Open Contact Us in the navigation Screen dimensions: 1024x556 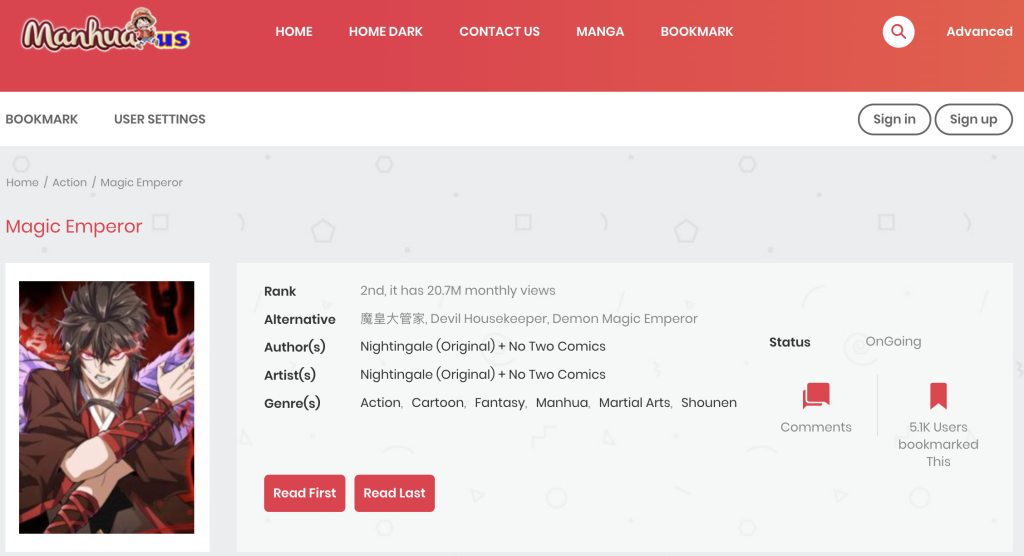499,32
